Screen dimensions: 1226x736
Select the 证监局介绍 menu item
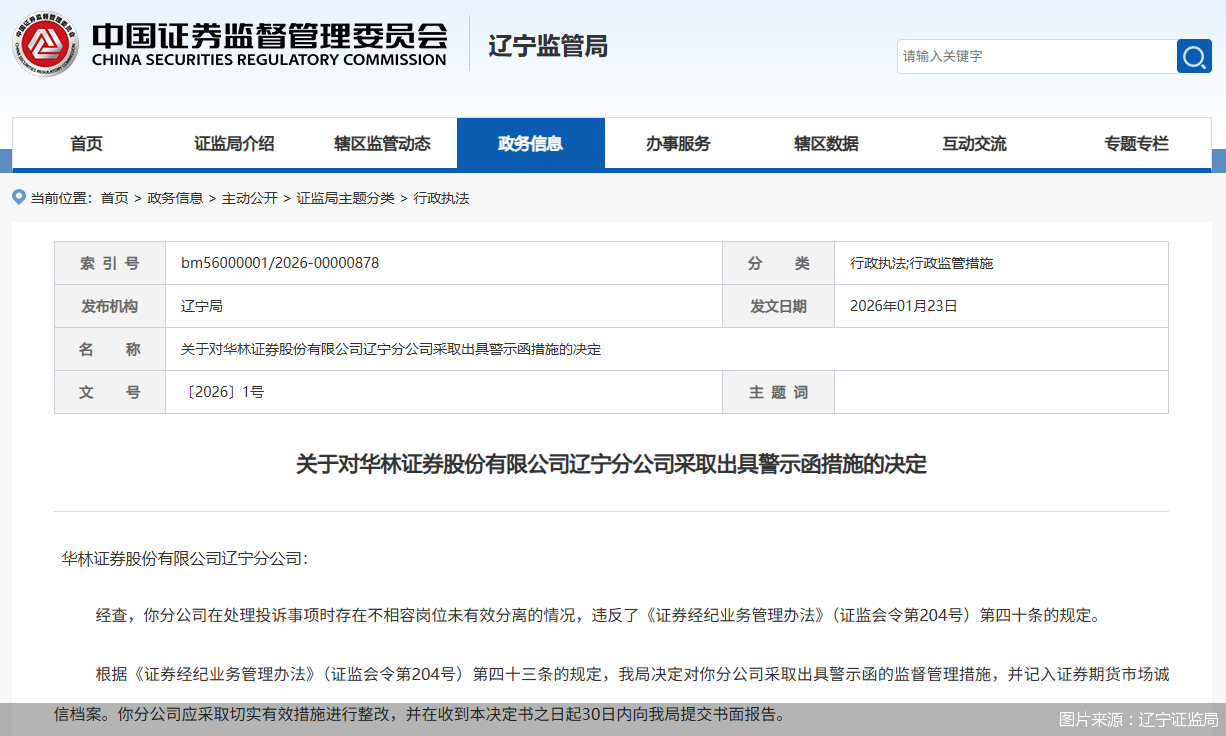(x=234, y=143)
